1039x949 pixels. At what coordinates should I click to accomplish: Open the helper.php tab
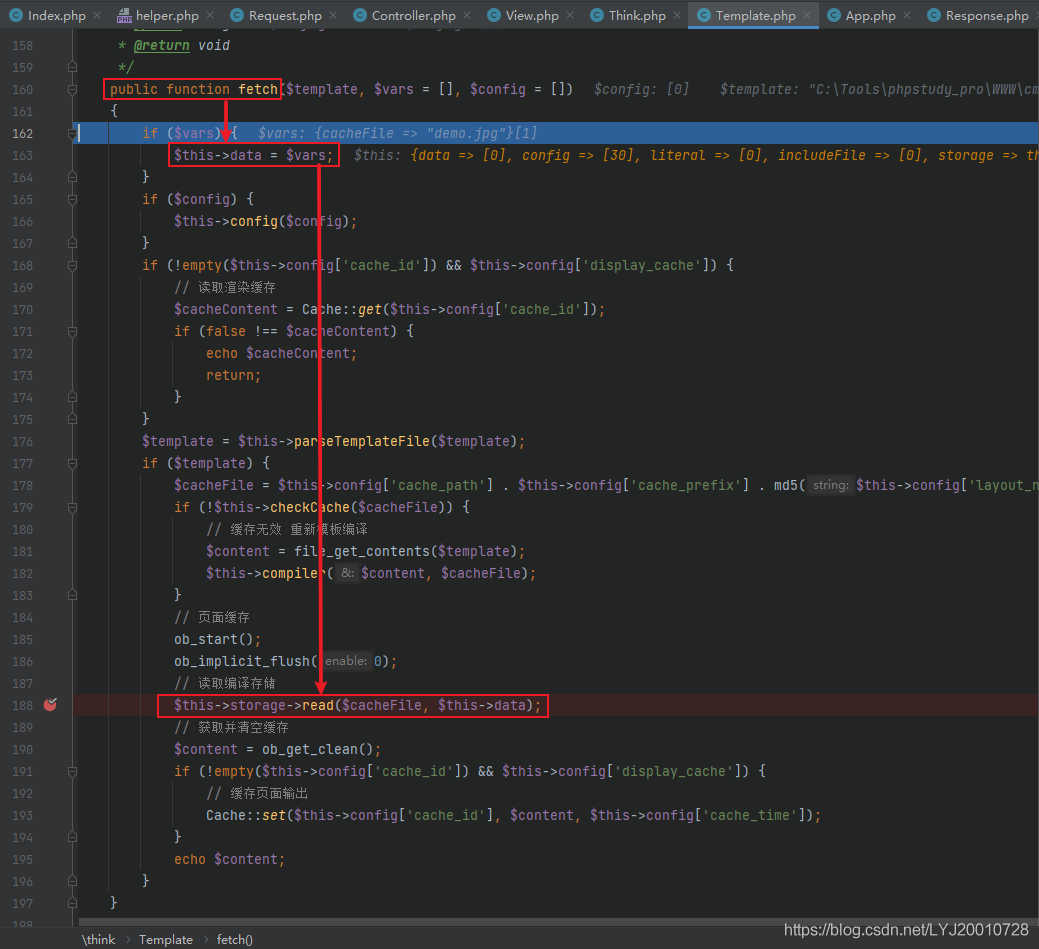tap(166, 15)
